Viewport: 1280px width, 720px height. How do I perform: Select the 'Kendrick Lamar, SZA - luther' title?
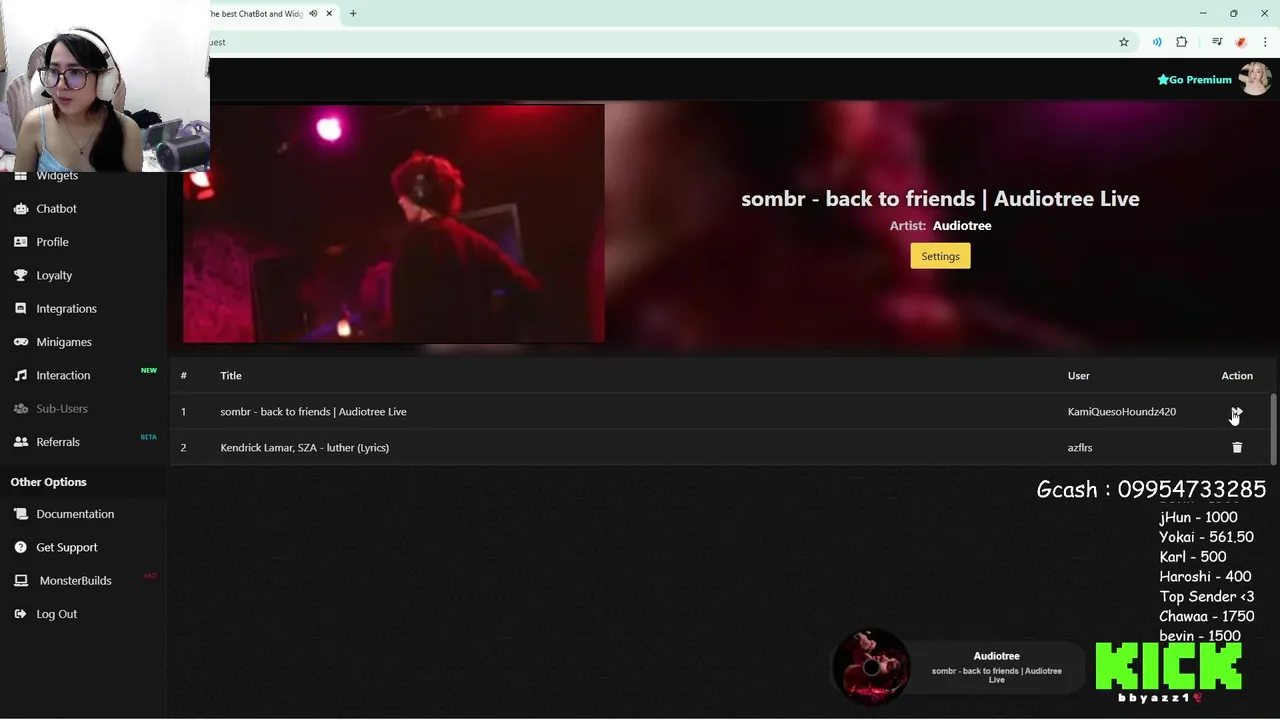click(x=304, y=448)
